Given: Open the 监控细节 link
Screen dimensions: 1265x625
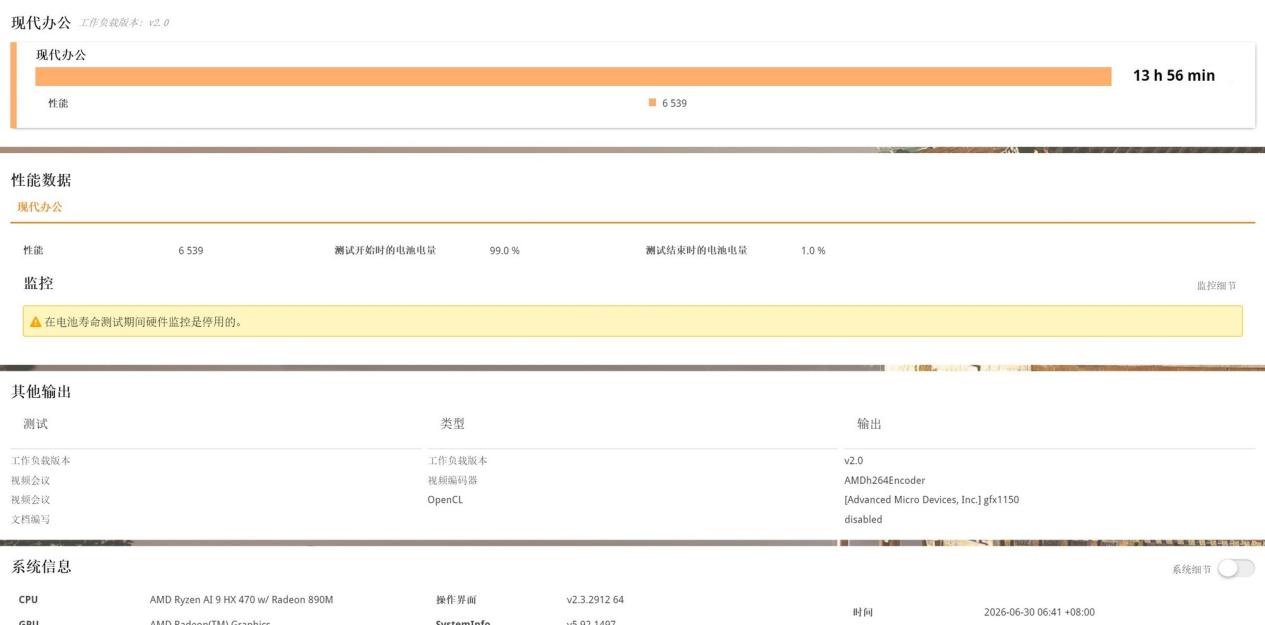Looking at the screenshot, I should click(x=1216, y=286).
